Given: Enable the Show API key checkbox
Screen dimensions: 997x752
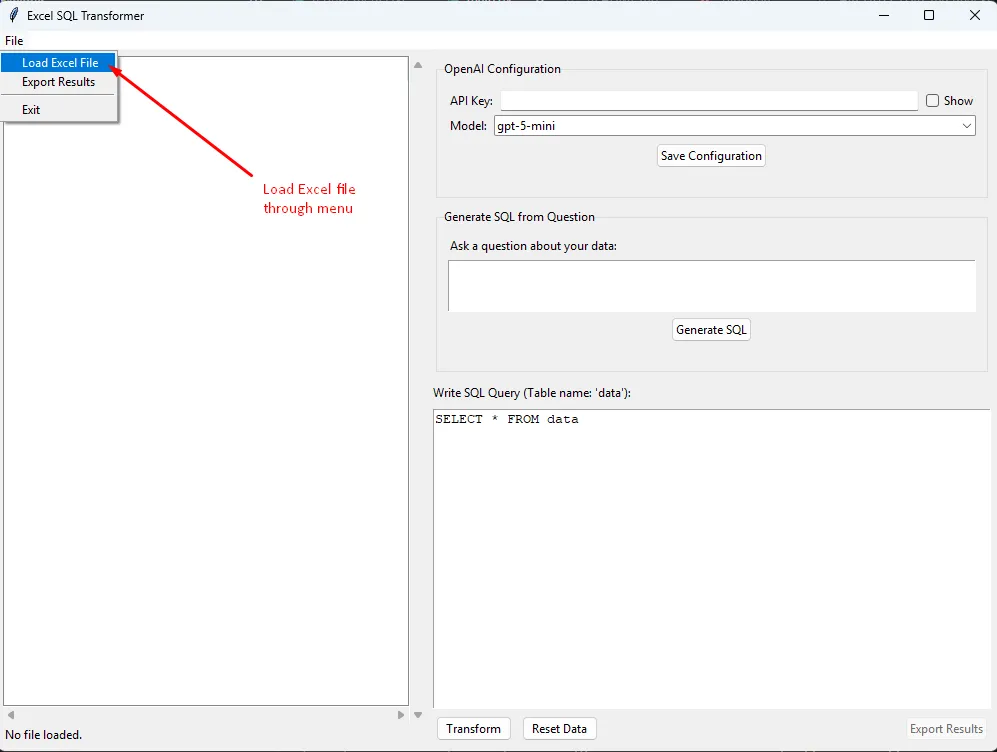Looking at the screenshot, I should tap(932, 101).
